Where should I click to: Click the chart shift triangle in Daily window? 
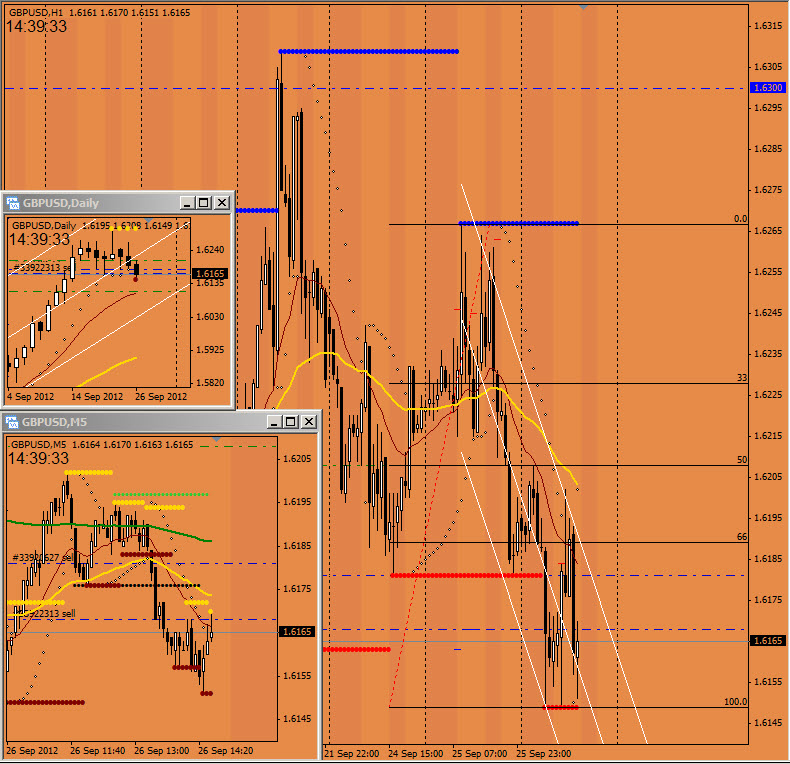pos(148,221)
